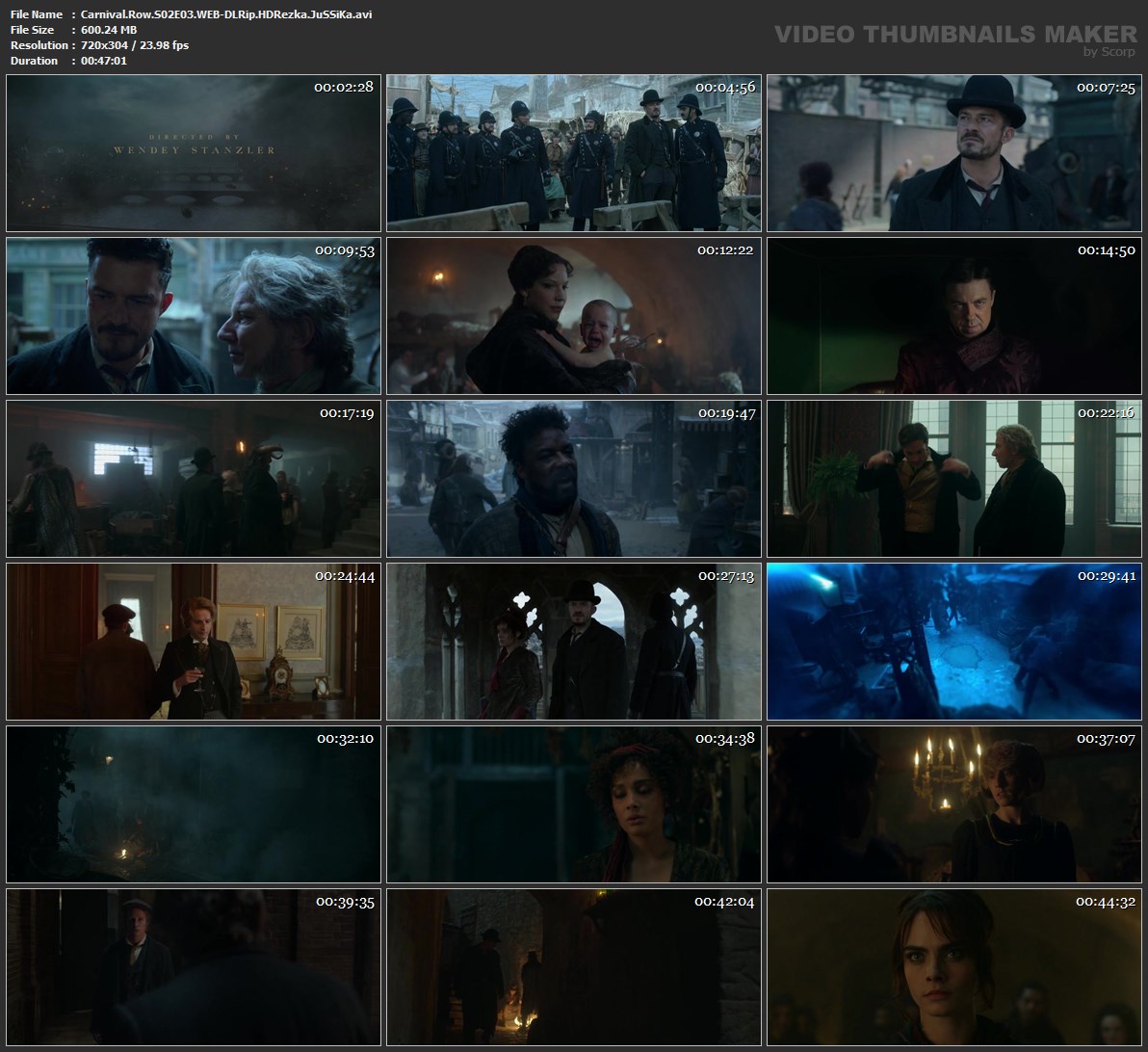Click the thumbnail at 00:44:32
This screenshot has width=1148, height=1052.
[x=954, y=967]
